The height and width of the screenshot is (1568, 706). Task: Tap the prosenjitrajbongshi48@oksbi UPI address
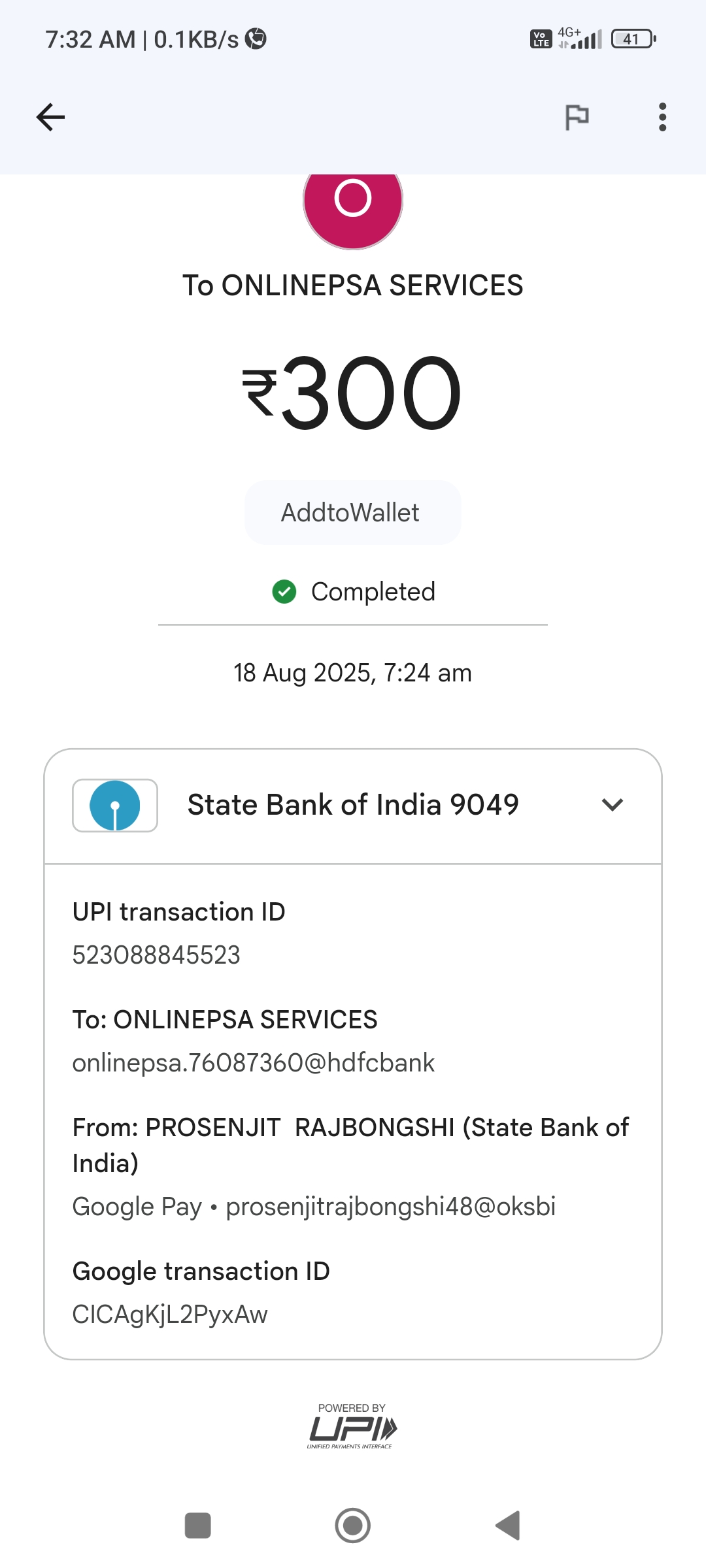(x=390, y=1207)
